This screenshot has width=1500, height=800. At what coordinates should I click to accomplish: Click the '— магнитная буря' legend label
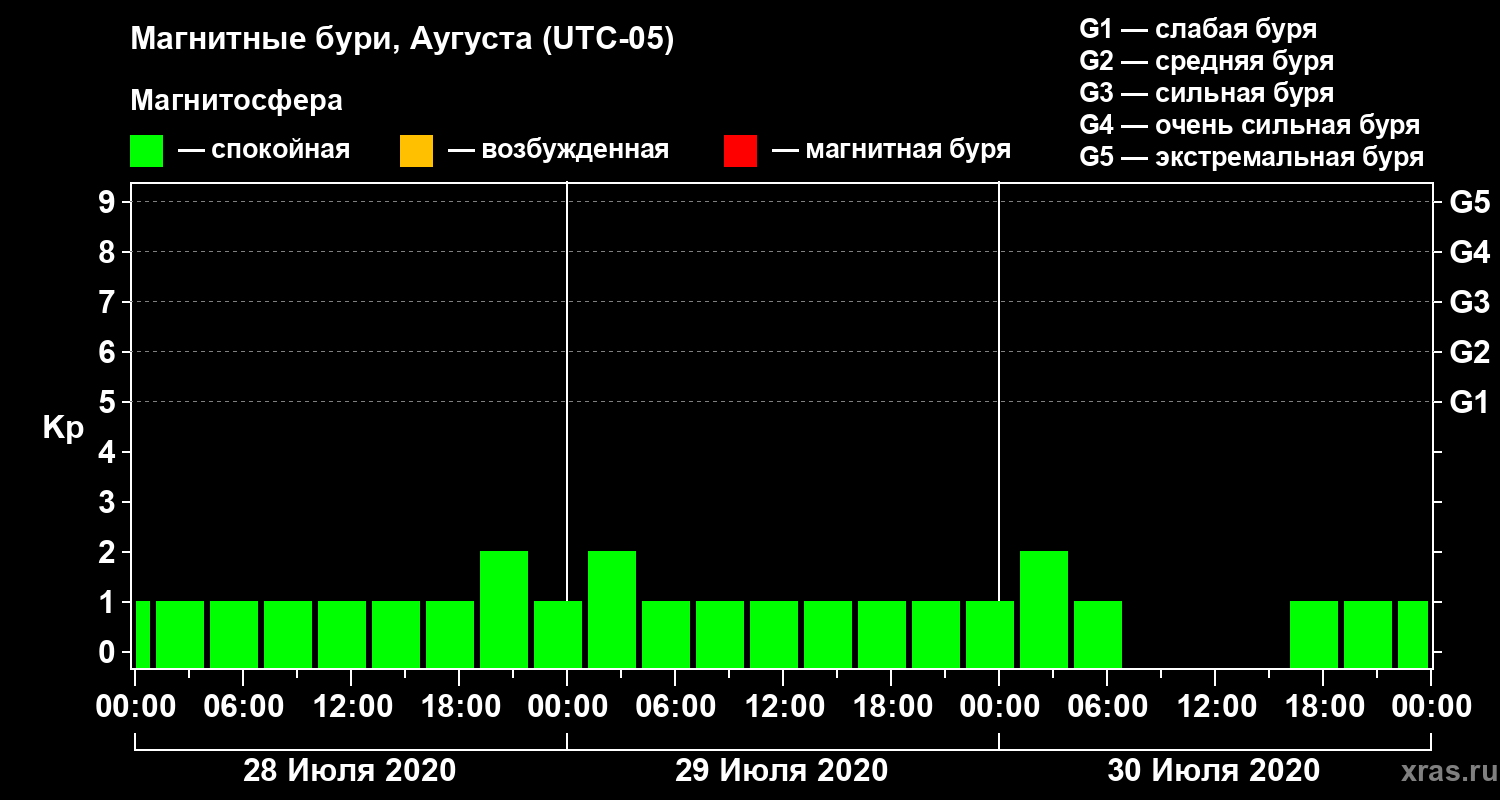892,151
